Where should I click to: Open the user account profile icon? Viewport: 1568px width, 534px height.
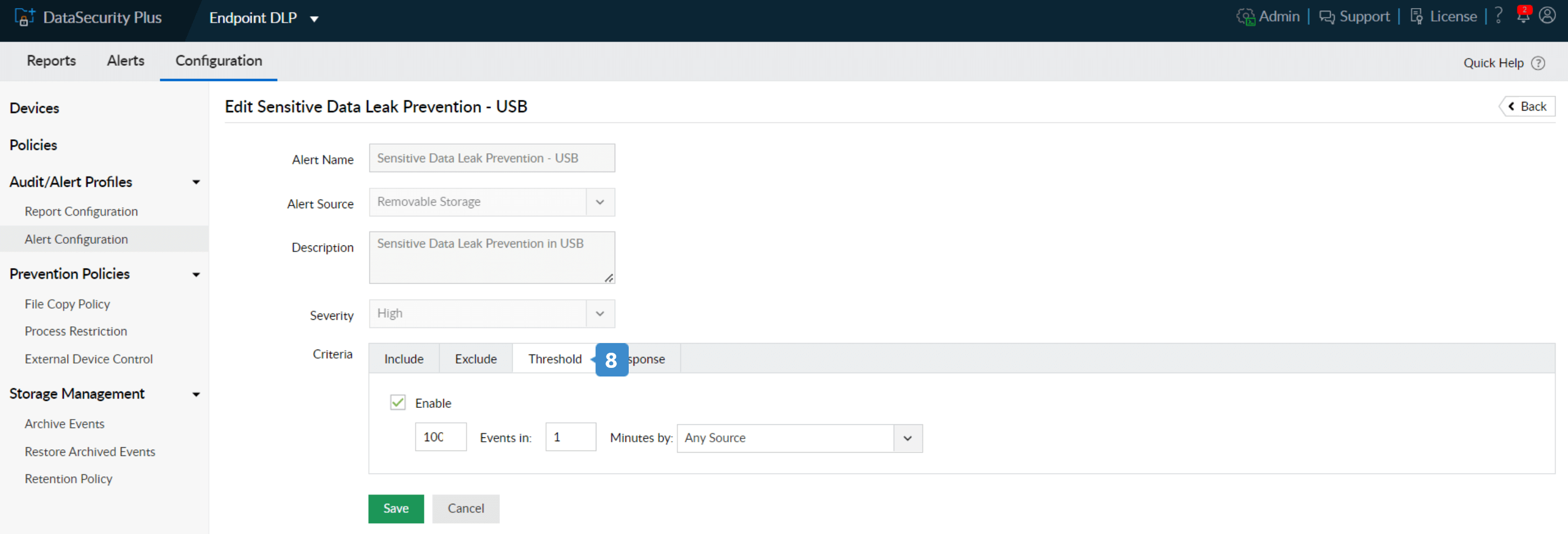pos(1546,15)
